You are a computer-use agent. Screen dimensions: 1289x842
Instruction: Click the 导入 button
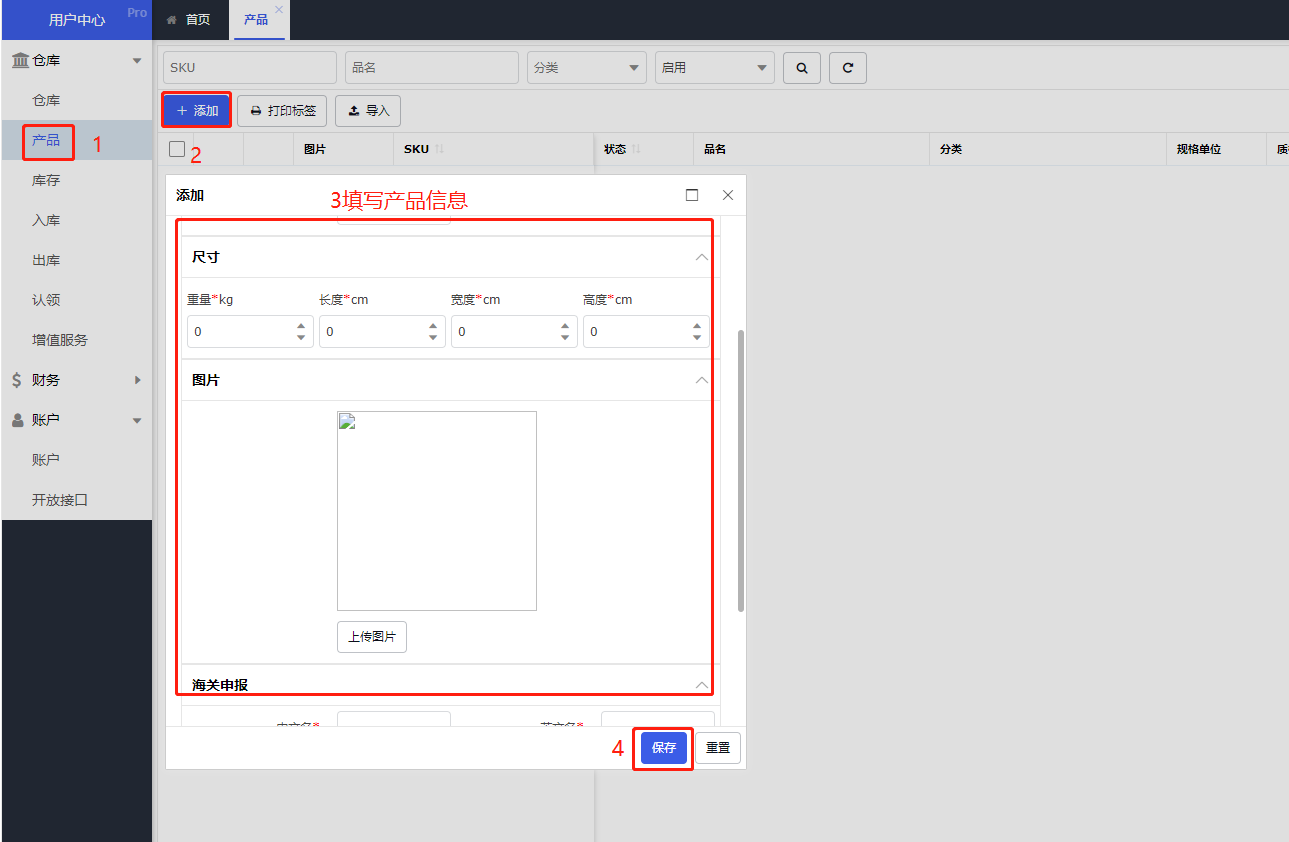click(x=368, y=111)
